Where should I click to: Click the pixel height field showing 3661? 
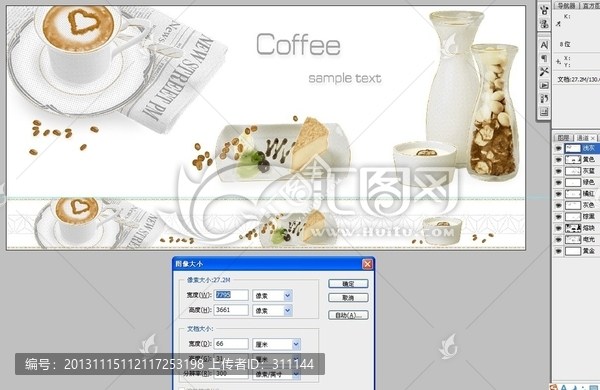coord(231,310)
